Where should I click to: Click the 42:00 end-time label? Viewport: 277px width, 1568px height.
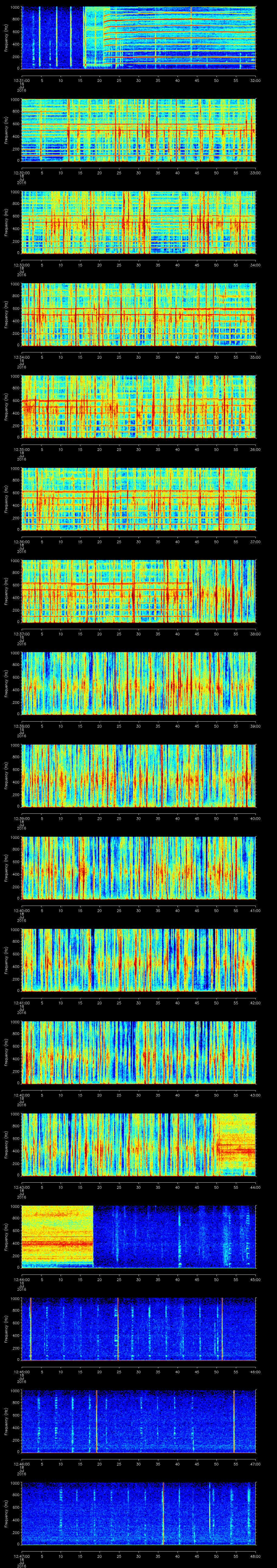(x=255, y=1003)
